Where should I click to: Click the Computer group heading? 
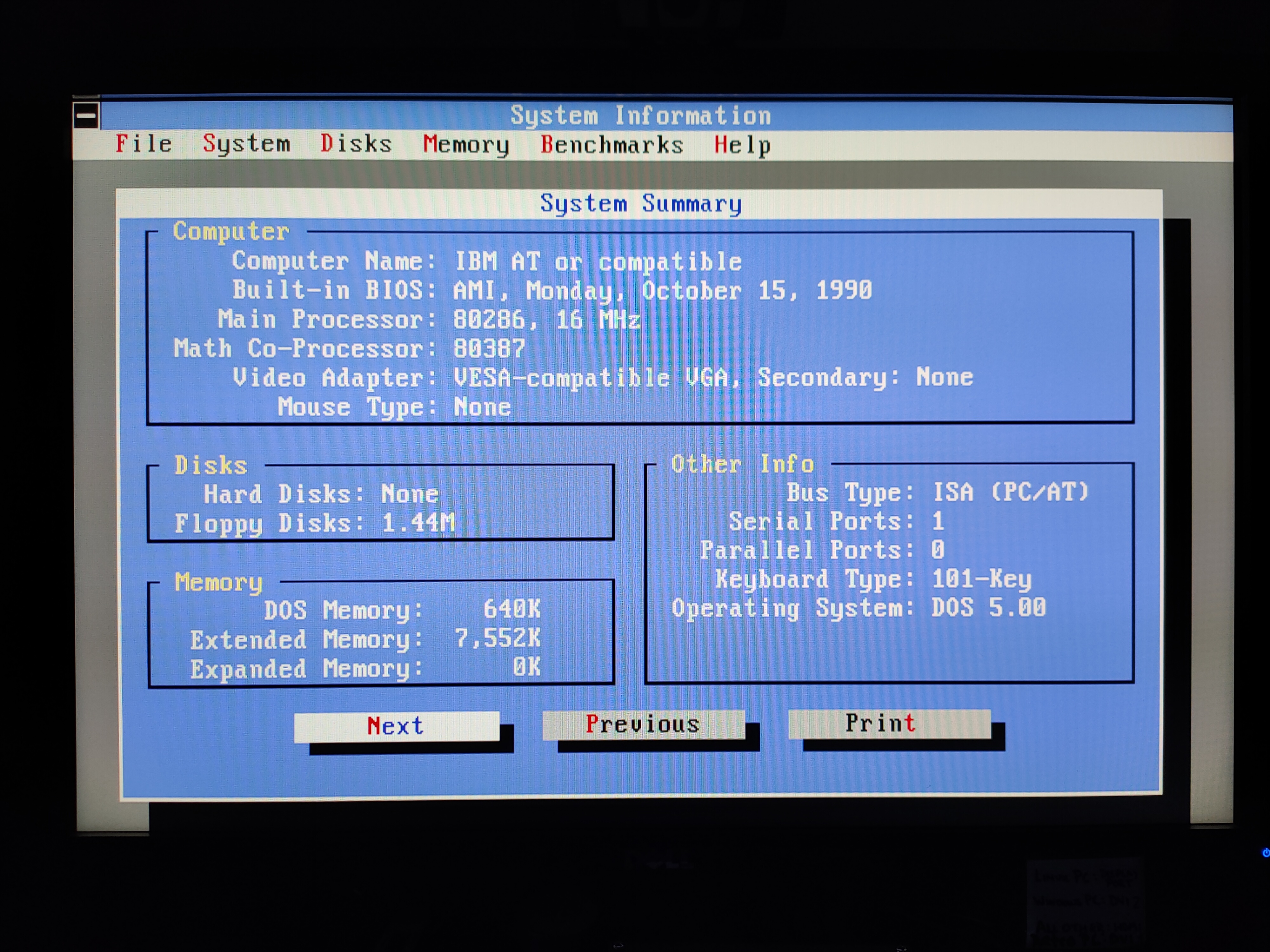coord(231,231)
